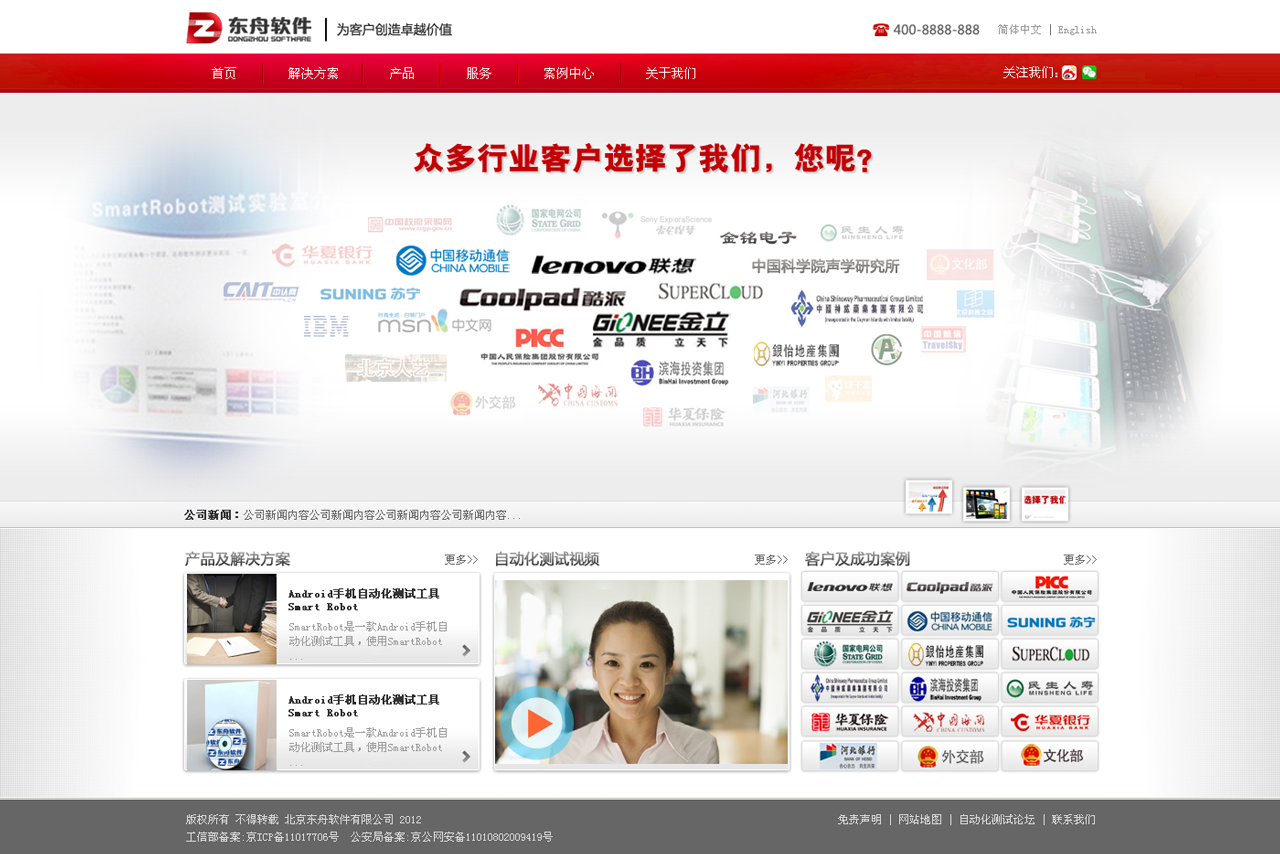
Task: Click arrow on second Smart Robot card
Action: click(466, 756)
